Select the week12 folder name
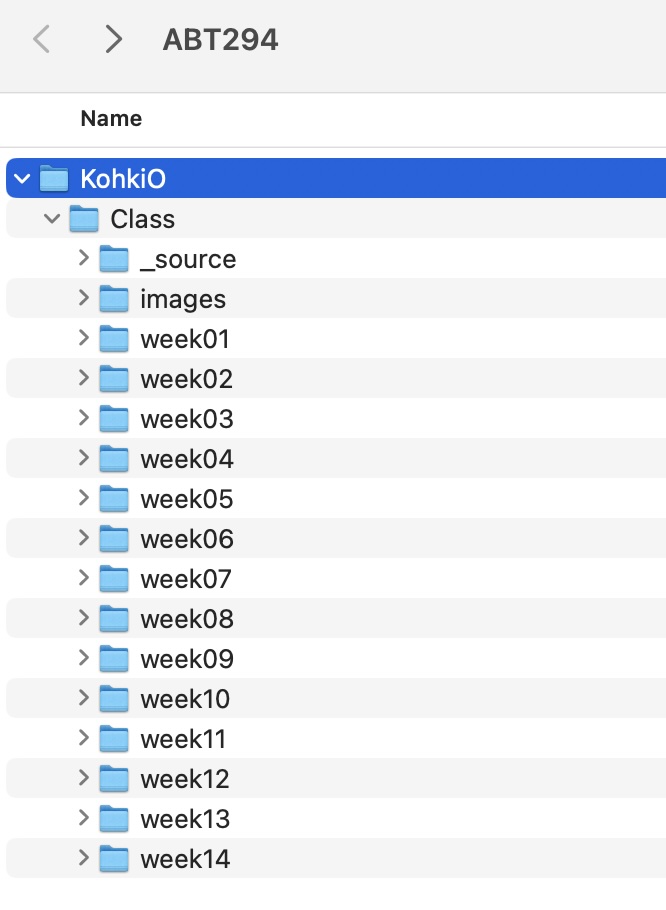This screenshot has width=666, height=910. coord(185,778)
